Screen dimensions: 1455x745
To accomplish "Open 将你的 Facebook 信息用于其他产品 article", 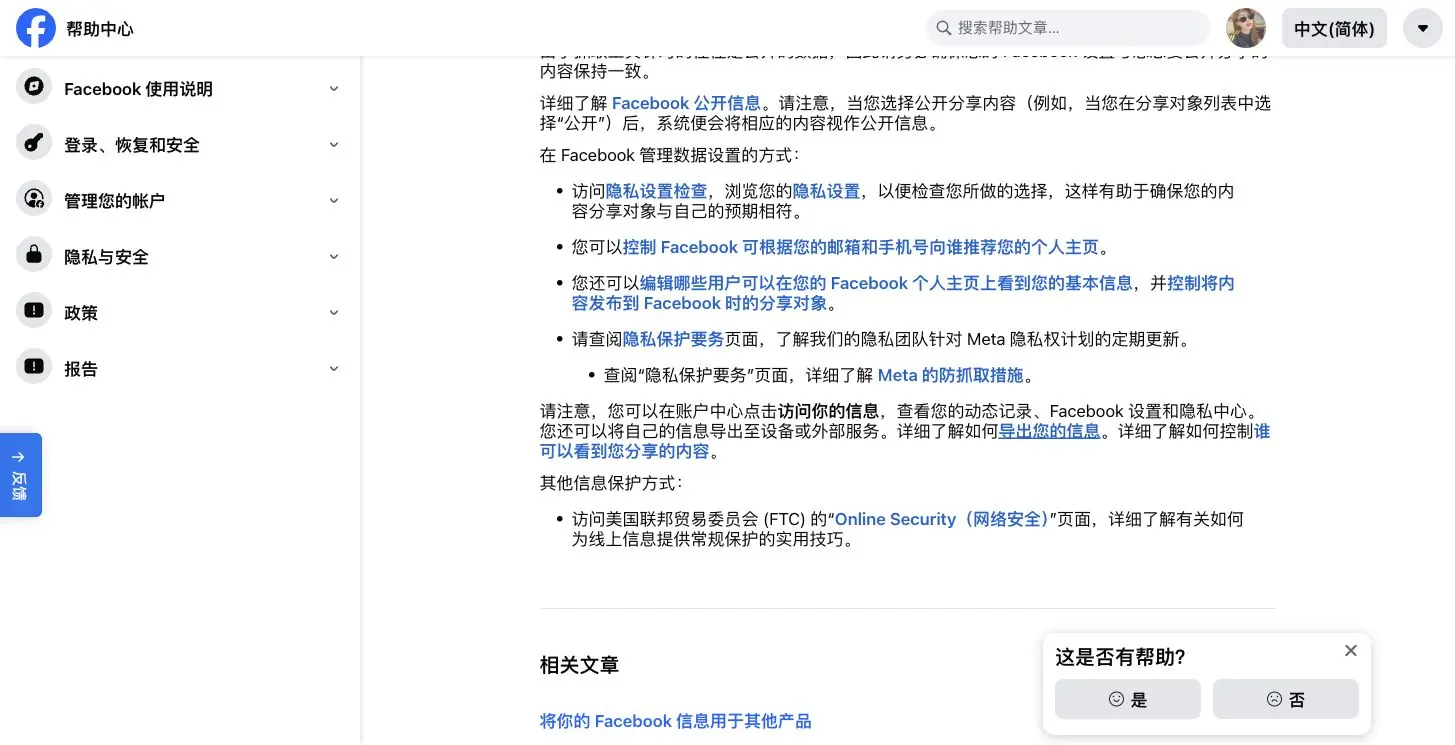I will (x=676, y=721).
